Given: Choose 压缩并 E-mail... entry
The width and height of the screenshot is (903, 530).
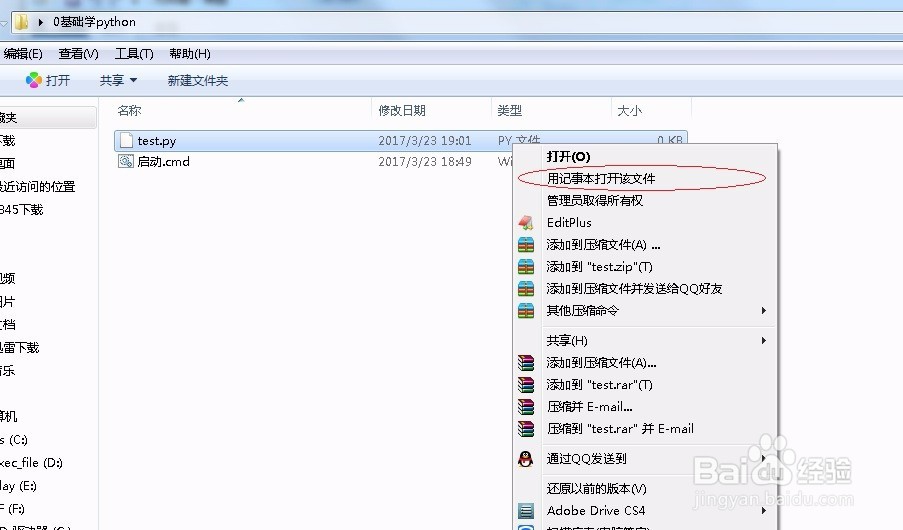Looking at the screenshot, I should coord(590,407).
